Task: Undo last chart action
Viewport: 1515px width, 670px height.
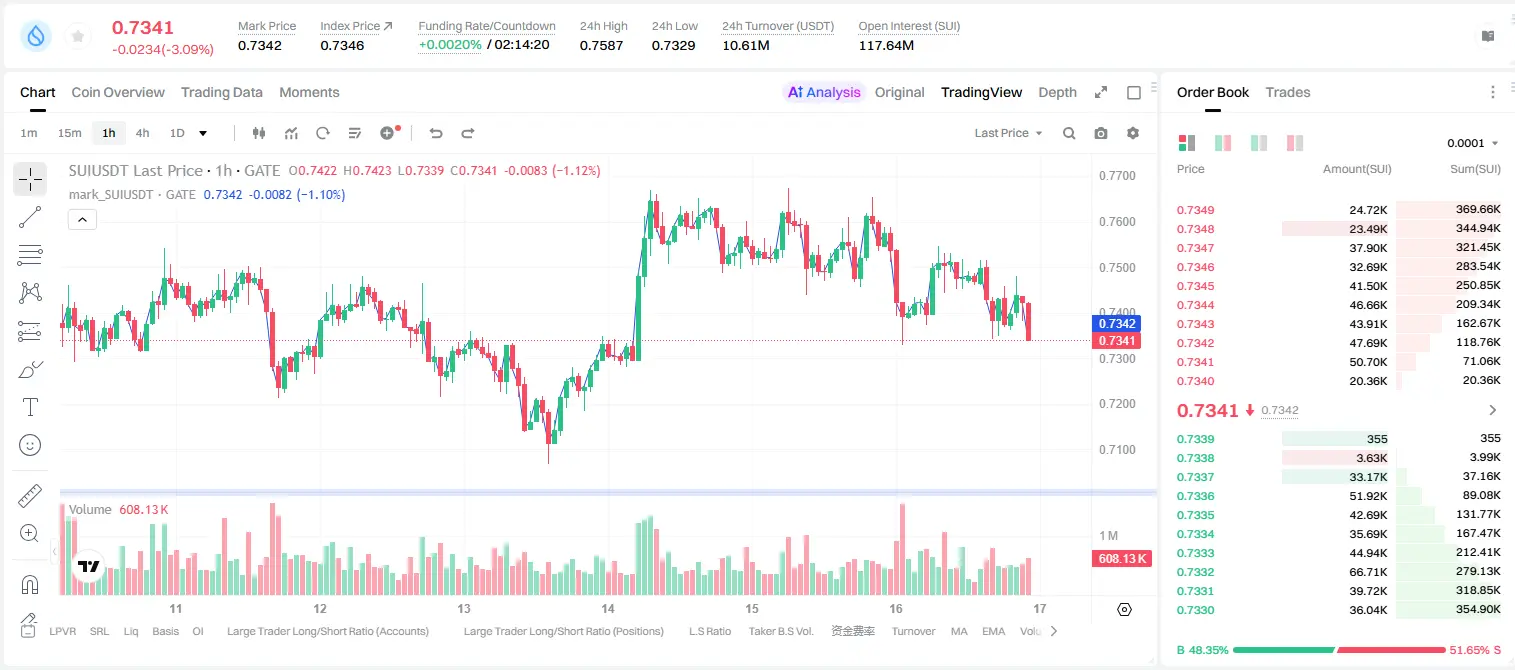Action: (436, 133)
